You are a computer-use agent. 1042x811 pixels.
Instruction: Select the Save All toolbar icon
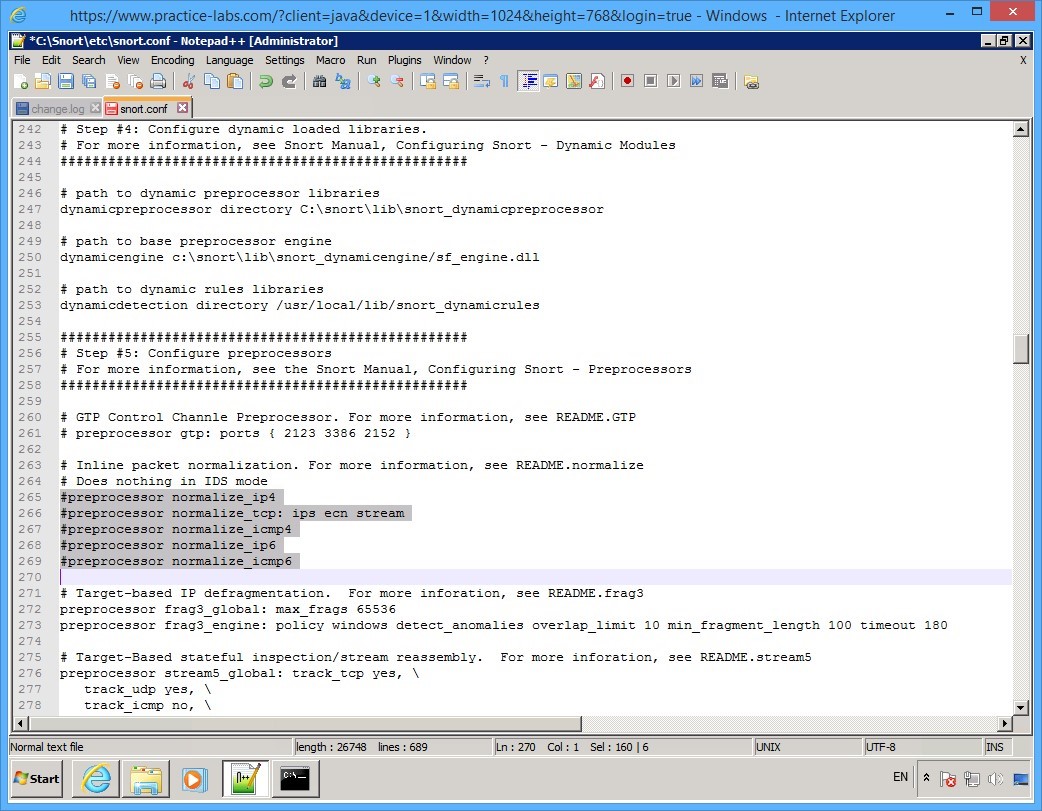point(90,81)
